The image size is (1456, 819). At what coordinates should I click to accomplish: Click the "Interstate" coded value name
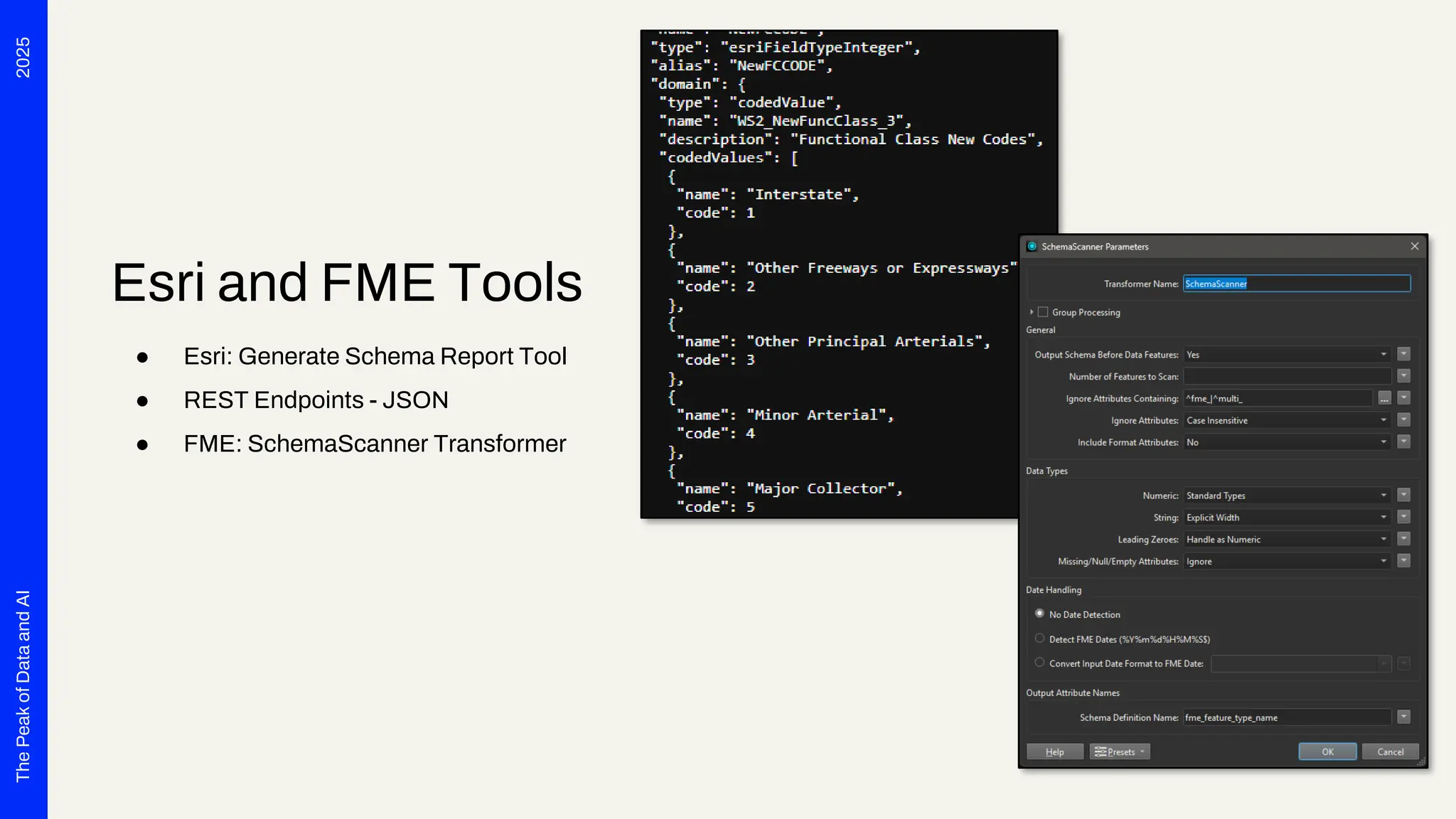coord(798,195)
